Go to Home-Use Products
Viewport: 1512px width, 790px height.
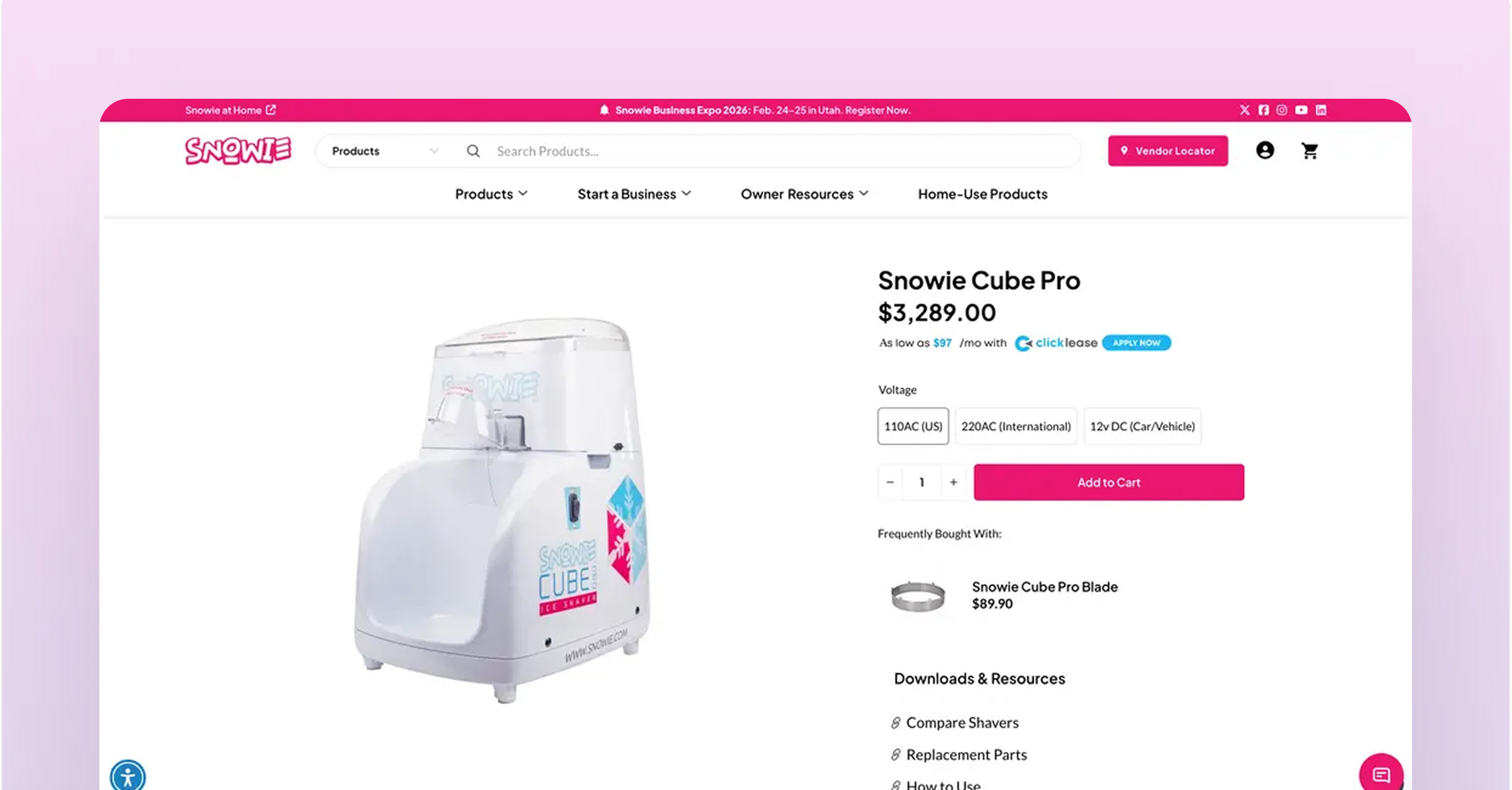coord(983,193)
